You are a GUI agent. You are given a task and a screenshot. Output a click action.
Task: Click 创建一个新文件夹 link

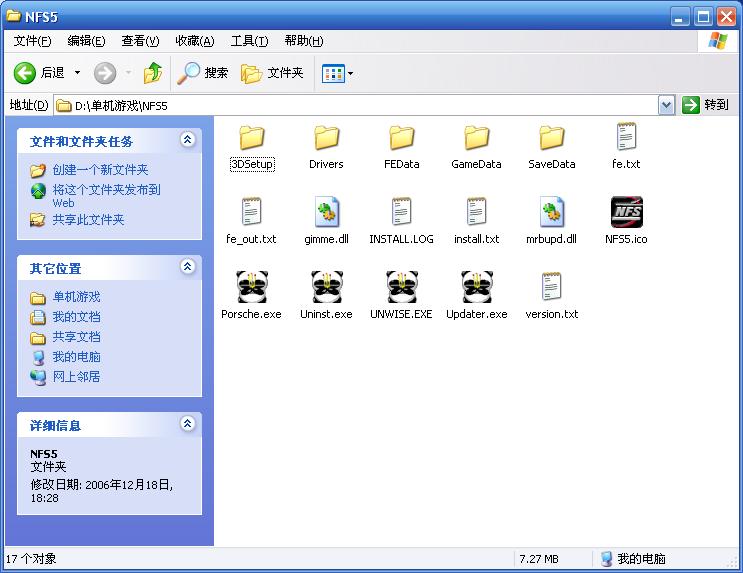point(100,170)
